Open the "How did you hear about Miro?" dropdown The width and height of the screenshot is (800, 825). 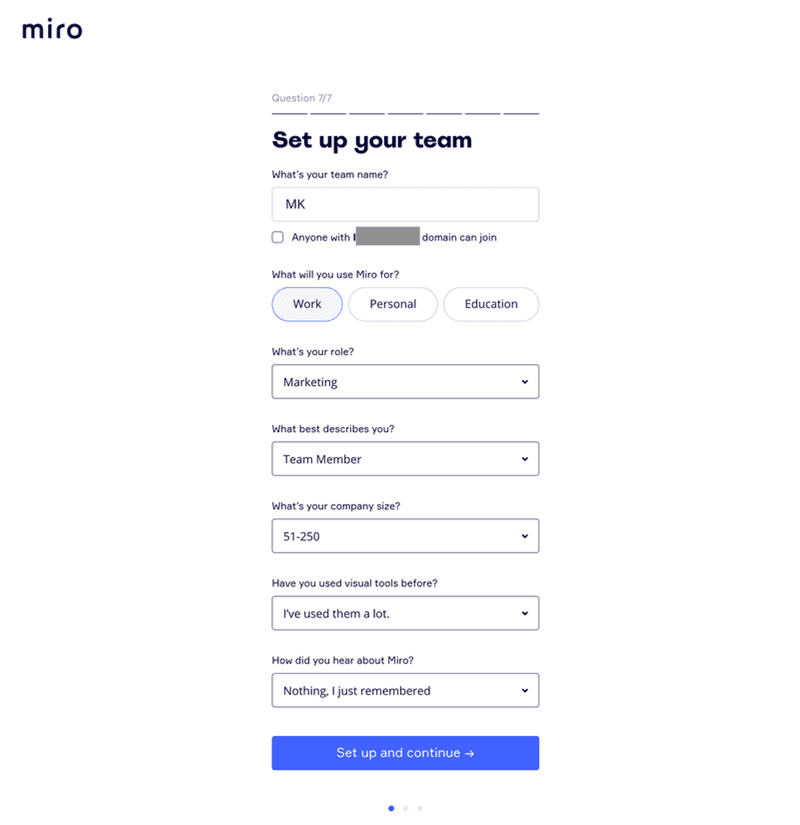(x=405, y=690)
